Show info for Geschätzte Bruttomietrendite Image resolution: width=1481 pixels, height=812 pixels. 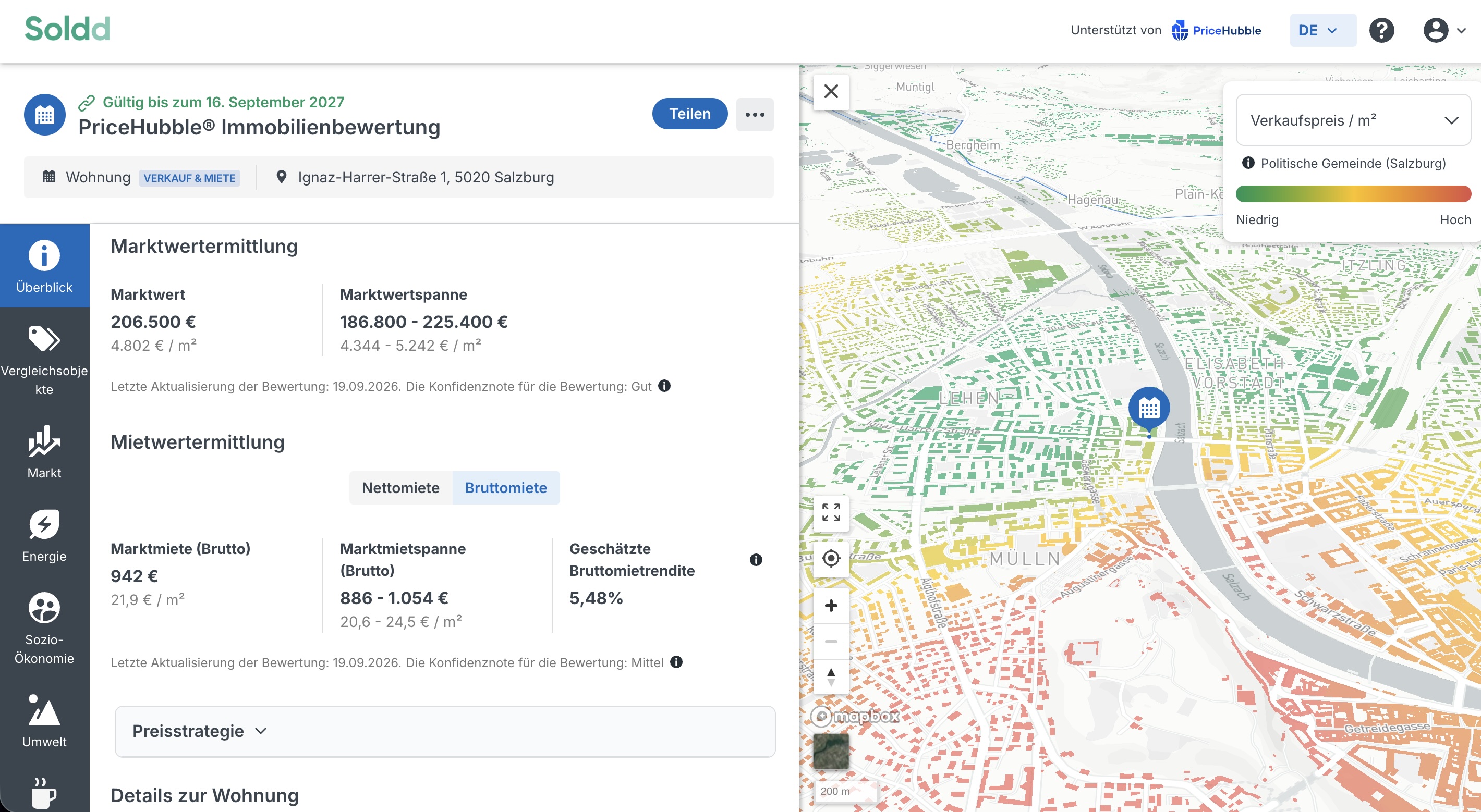756,560
